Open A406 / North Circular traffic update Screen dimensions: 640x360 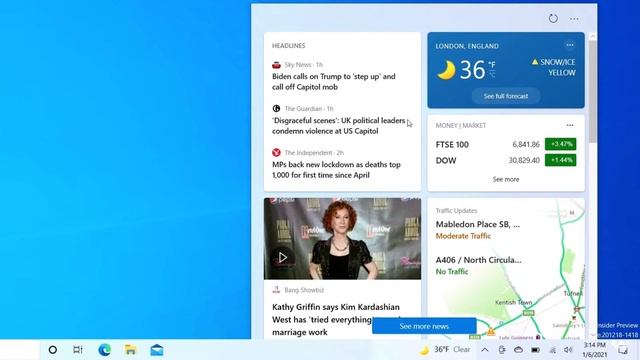478,260
